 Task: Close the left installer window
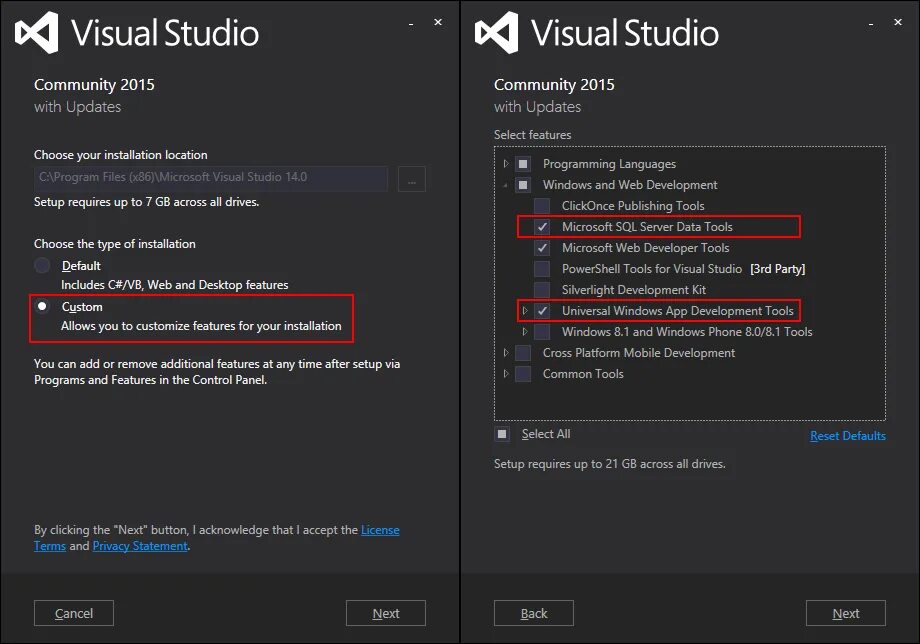tap(438, 22)
